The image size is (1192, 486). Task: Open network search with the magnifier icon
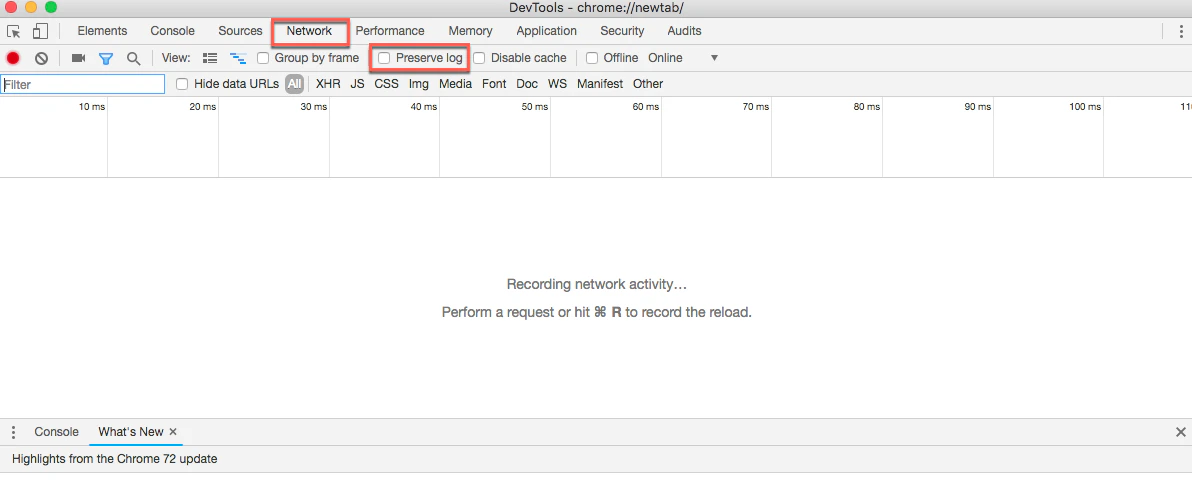point(133,59)
